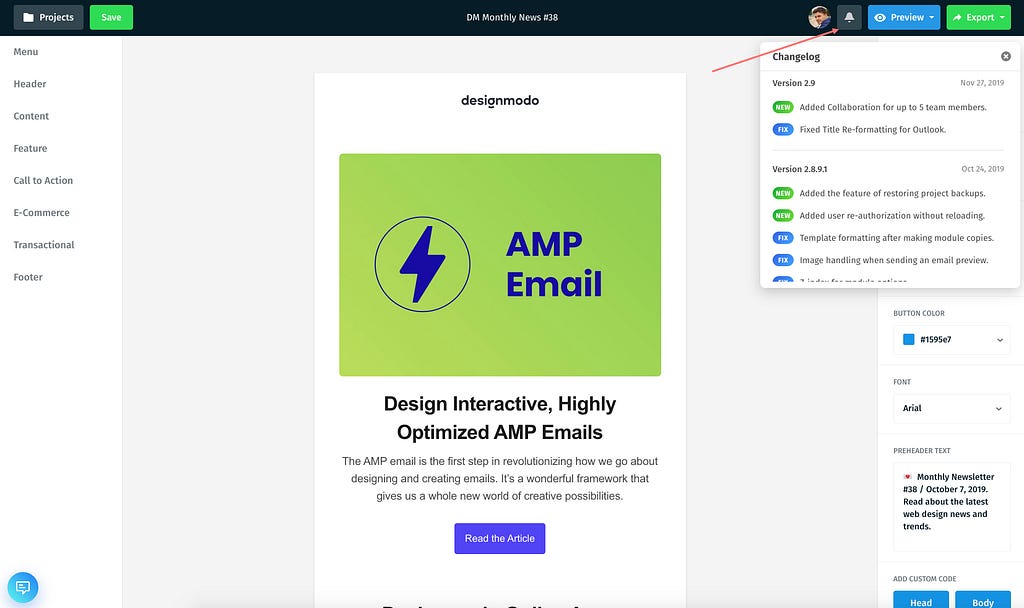Select the Menu modules category
This screenshot has width=1024, height=608.
[26, 52]
